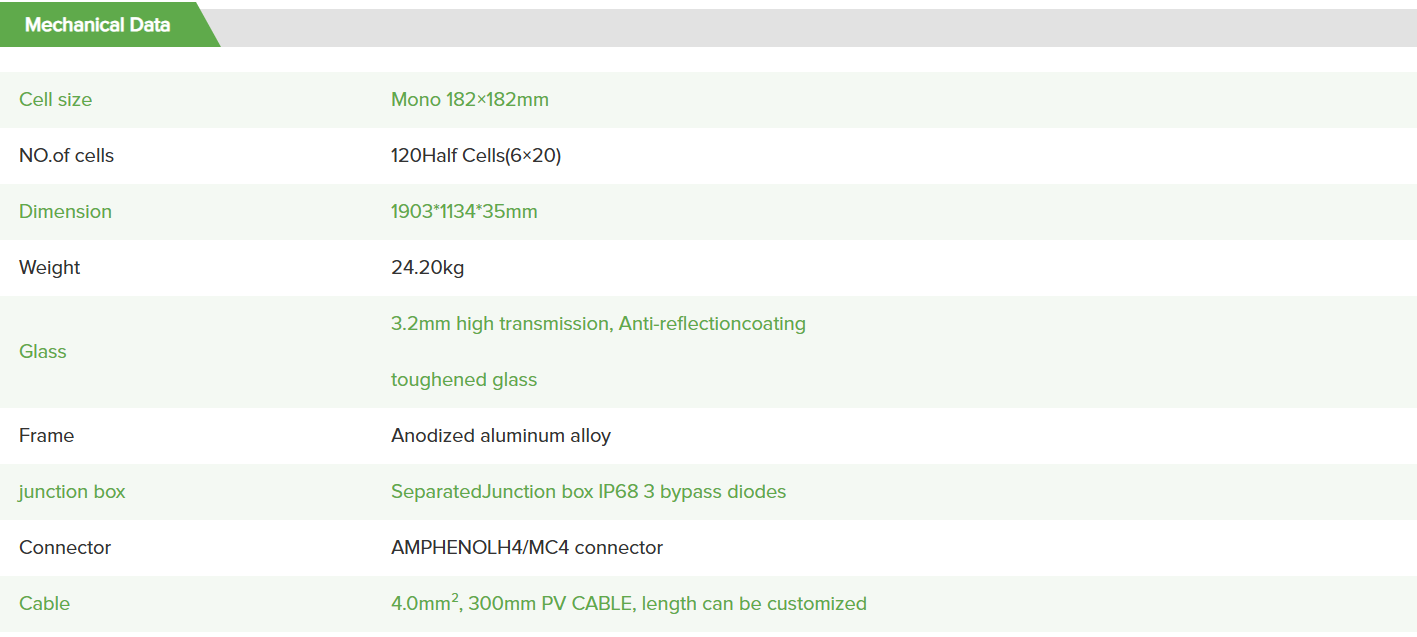The image size is (1417, 637).
Task: Select the Mono 182×182mm value
Action: coord(470,100)
